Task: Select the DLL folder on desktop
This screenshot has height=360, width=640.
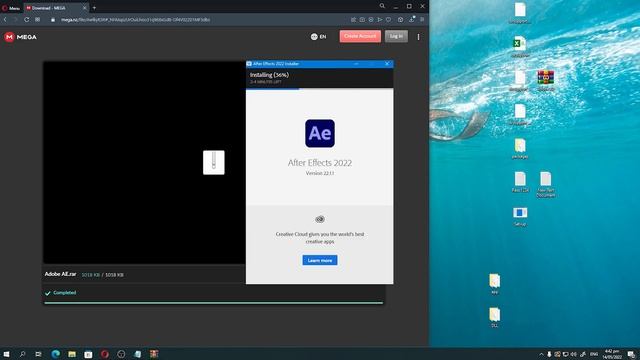Action: [494, 318]
